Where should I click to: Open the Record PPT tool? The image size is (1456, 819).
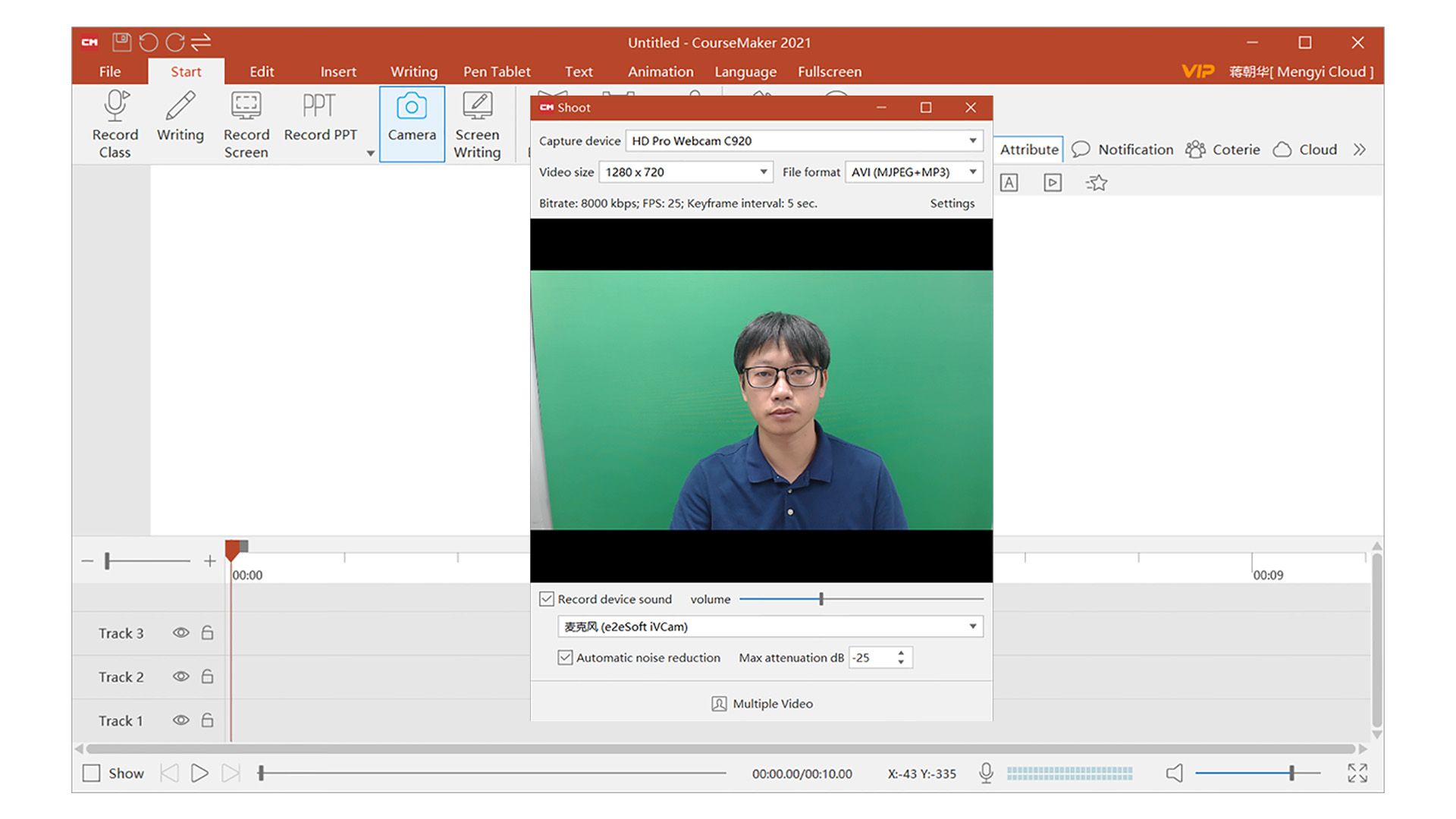320,116
